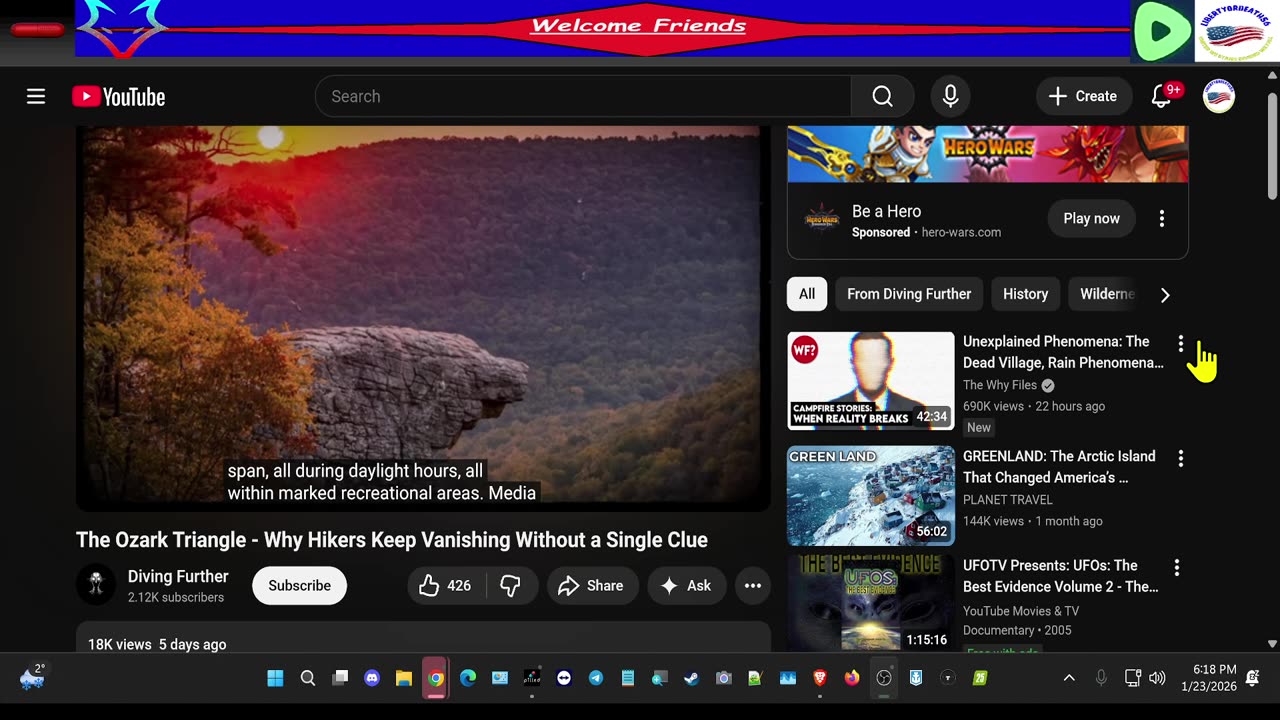This screenshot has width=1280, height=720.
Task: Open the tray microphone indicator
Action: point(1101,678)
